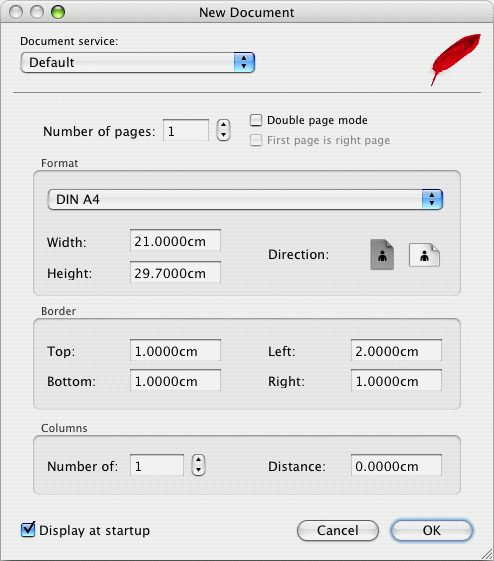This screenshot has height=561, width=494.
Task: Click the Cancel button
Action: [338, 530]
